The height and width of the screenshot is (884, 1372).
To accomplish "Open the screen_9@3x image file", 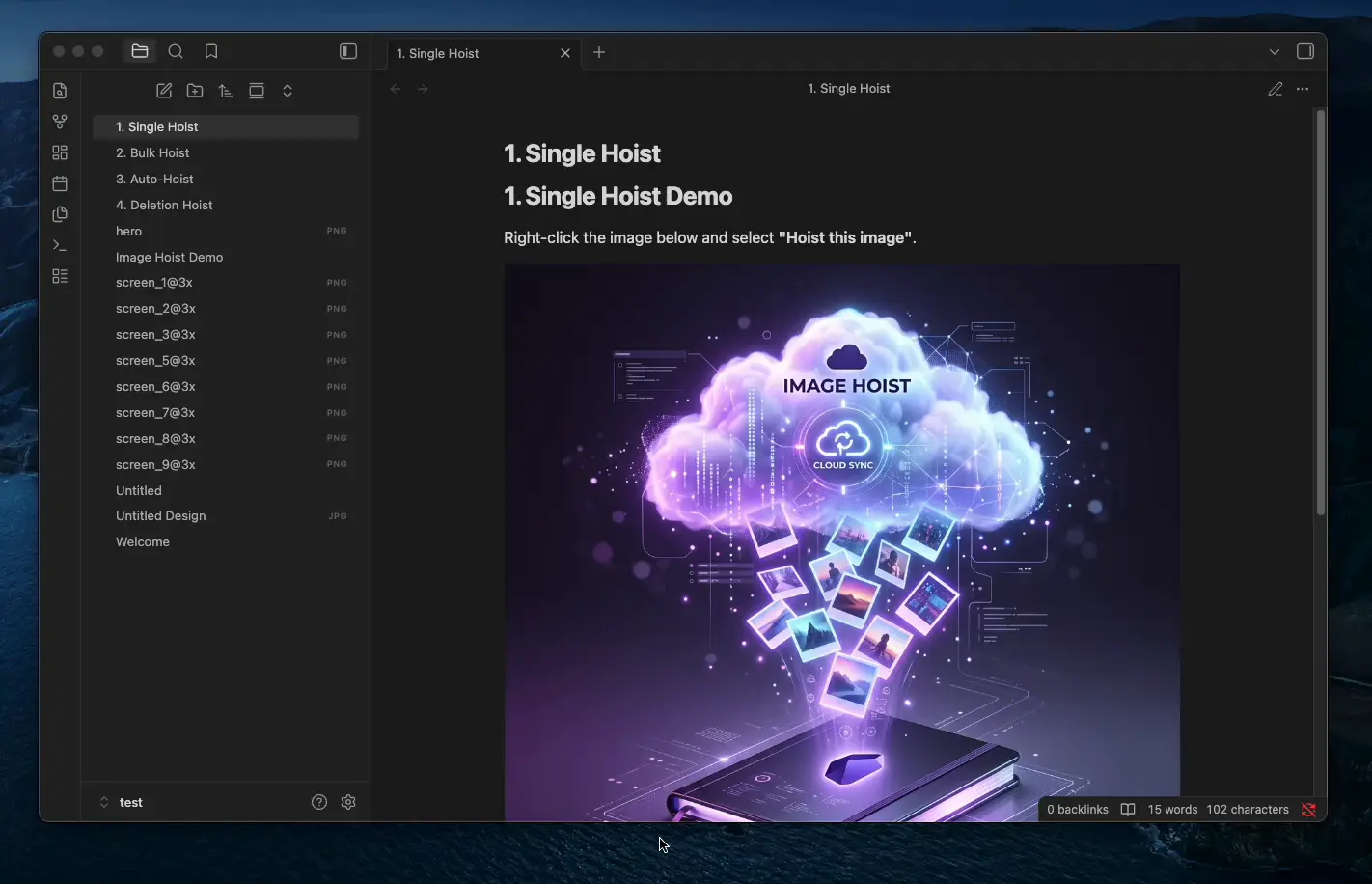I will coord(226,464).
